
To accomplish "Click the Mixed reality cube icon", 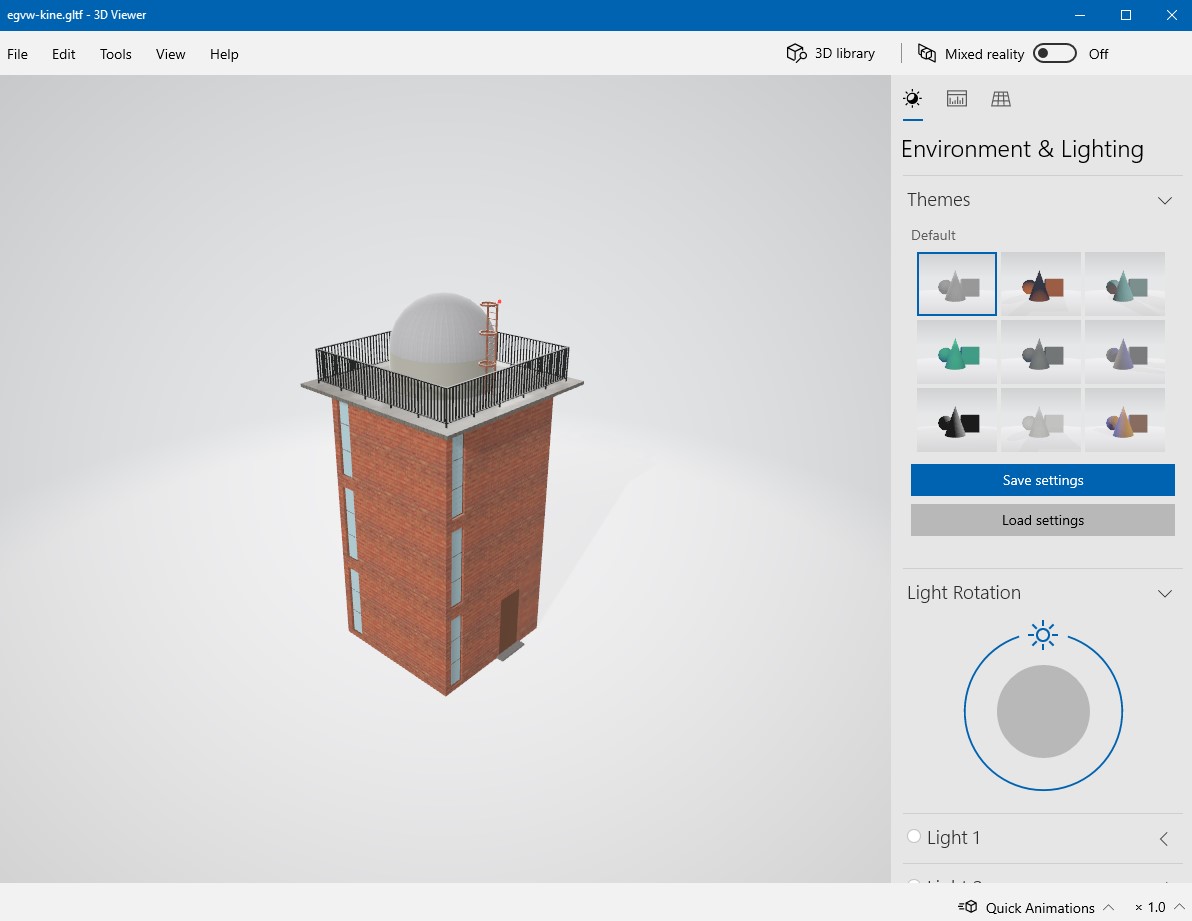I will tap(927, 54).
